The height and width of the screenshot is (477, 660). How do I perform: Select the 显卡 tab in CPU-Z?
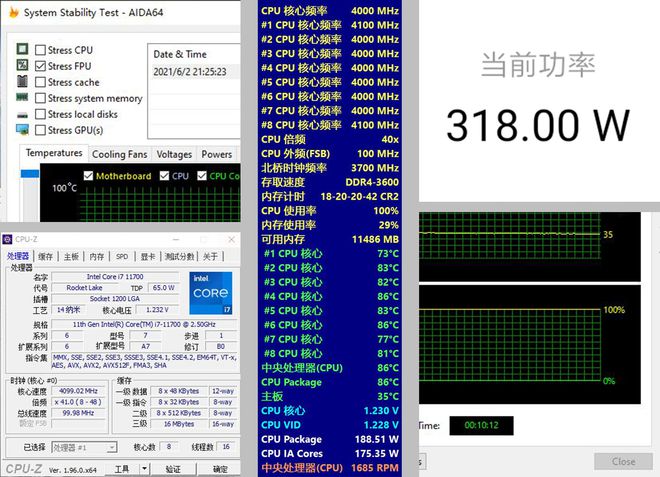point(148,256)
